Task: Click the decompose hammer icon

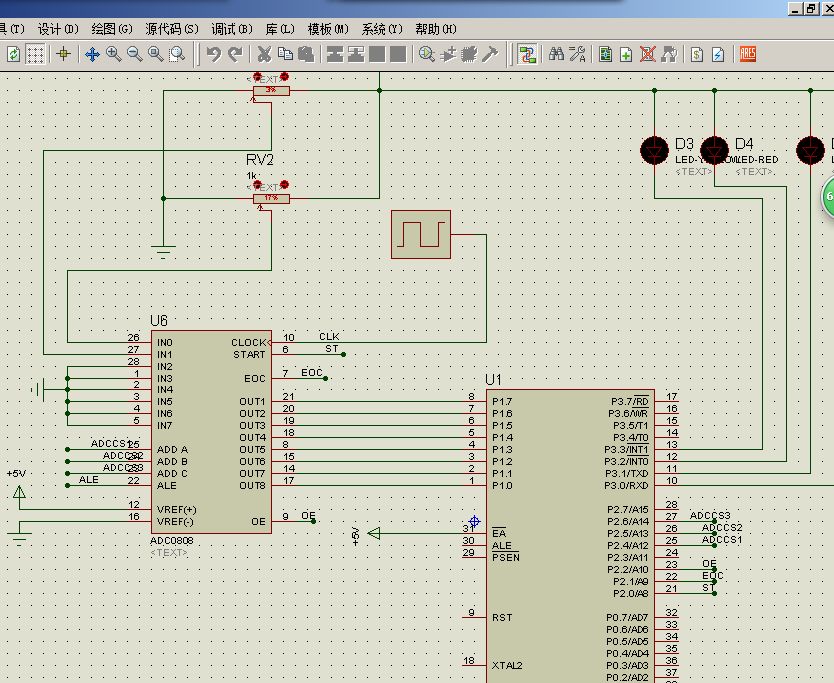Action: pyautogui.click(x=490, y=54)
